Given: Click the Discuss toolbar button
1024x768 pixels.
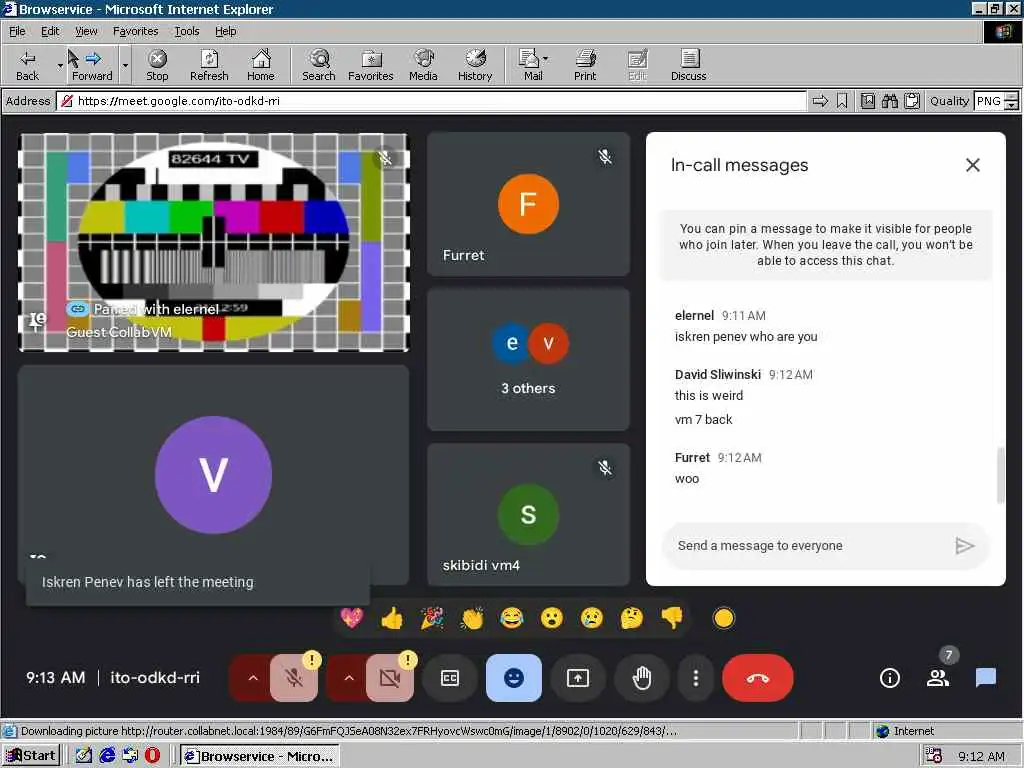Looking at the screenshot, I should (688, 65).
